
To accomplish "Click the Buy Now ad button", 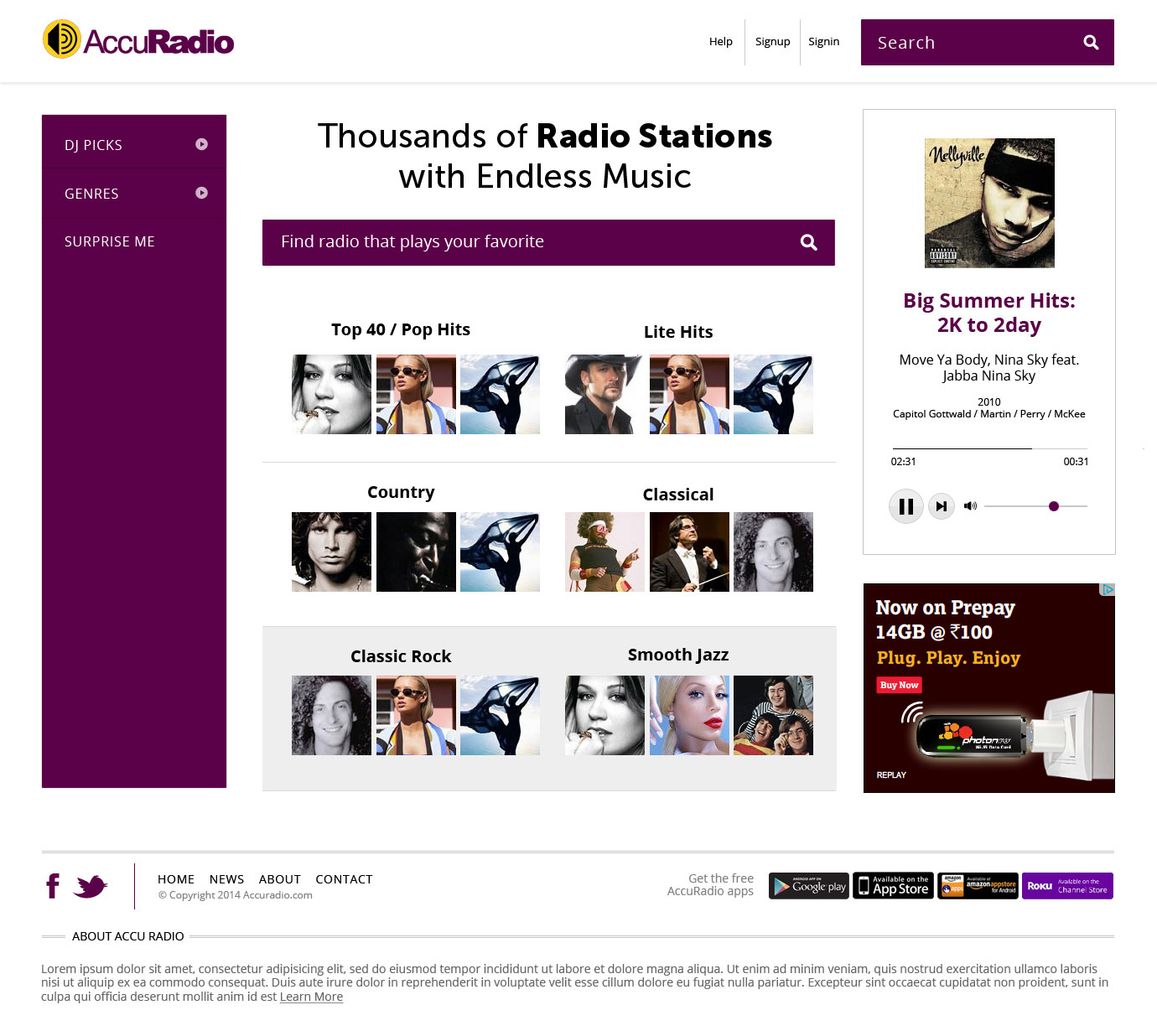I will pos(900,685).
